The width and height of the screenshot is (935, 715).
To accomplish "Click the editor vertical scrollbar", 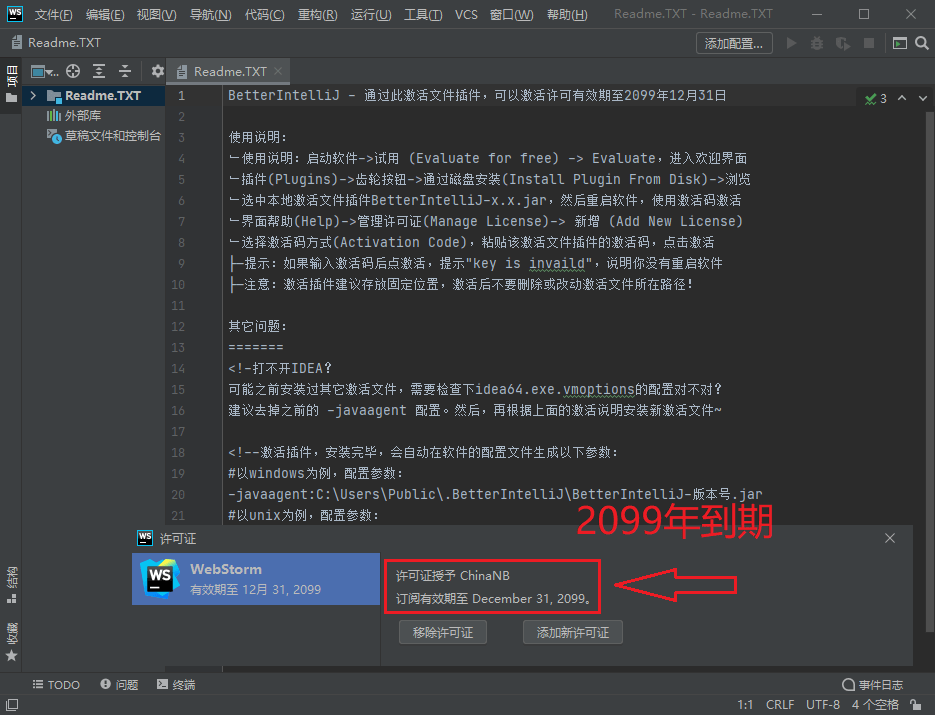I will coord(930,370).
